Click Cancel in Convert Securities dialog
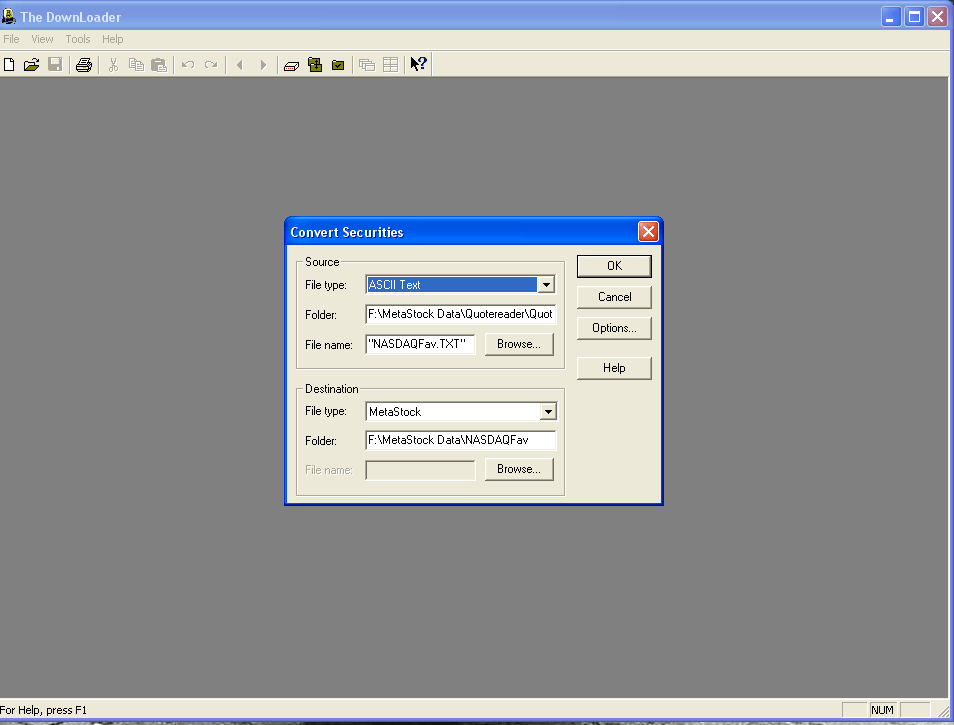Viewport: 954px width, 725px height. (x=615, y=297)
